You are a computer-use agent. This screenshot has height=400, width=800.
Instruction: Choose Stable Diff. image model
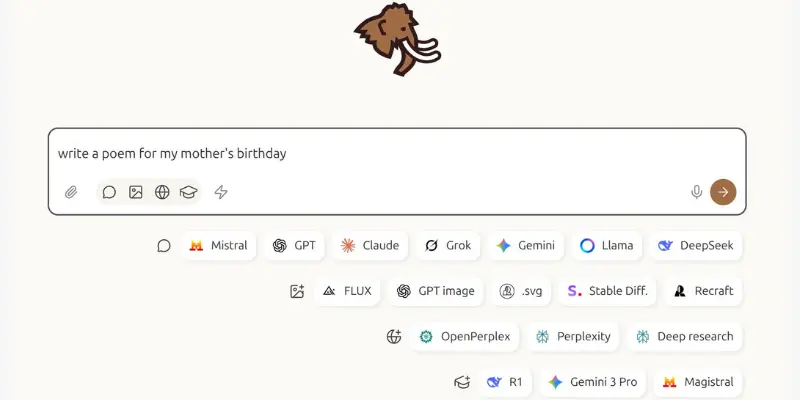pyautogui.click(x=608, y=291)
